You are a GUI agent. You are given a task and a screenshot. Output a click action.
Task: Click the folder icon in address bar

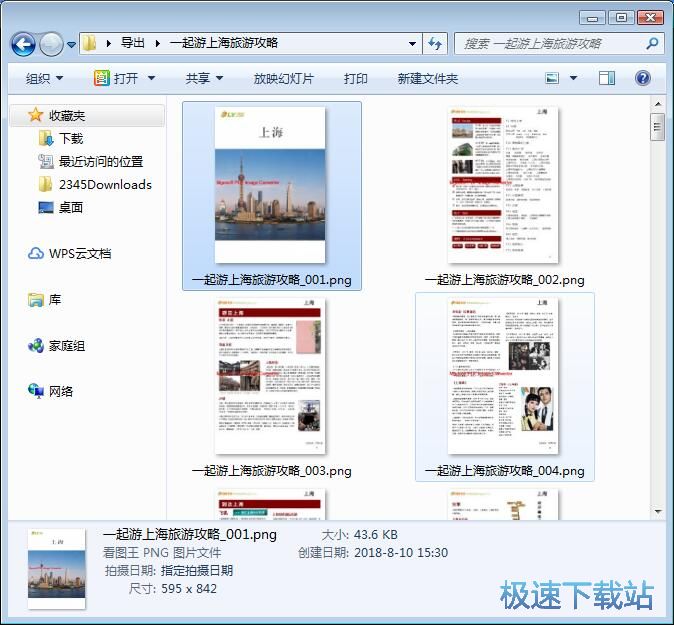point(90,43)
